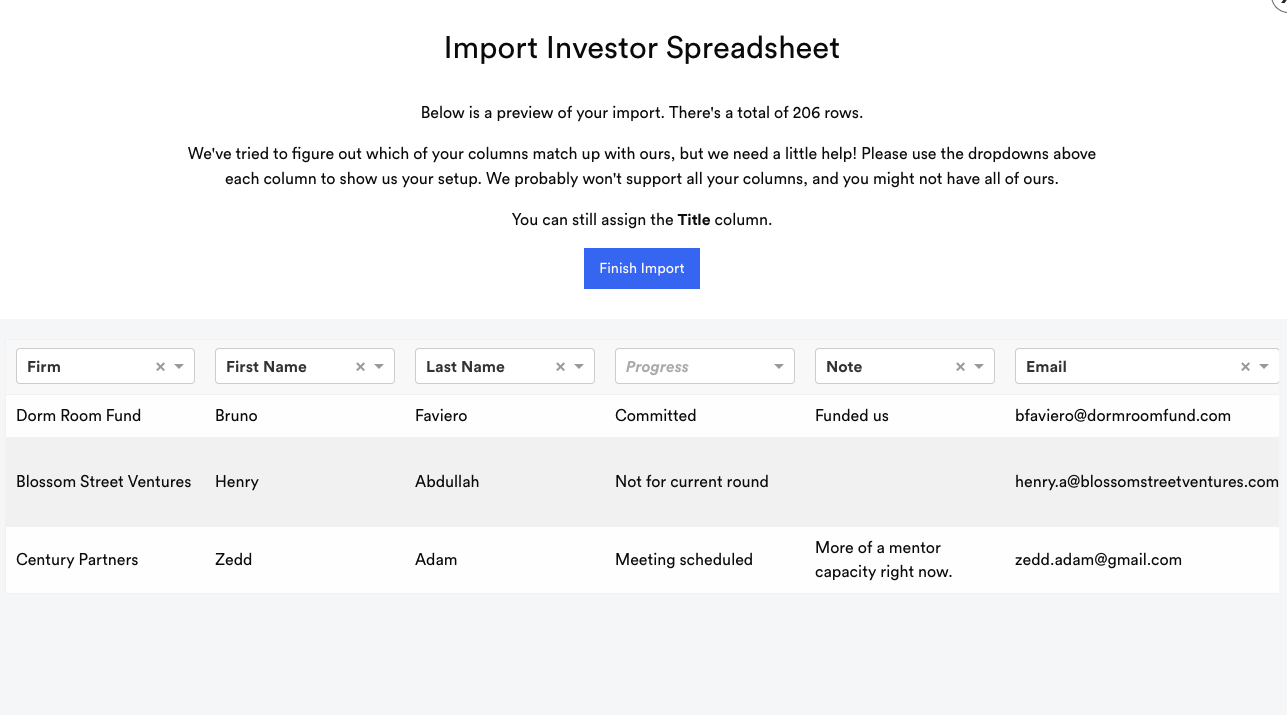Clear the Email column assignment

pyautogui.click(x=1245, y=367)
